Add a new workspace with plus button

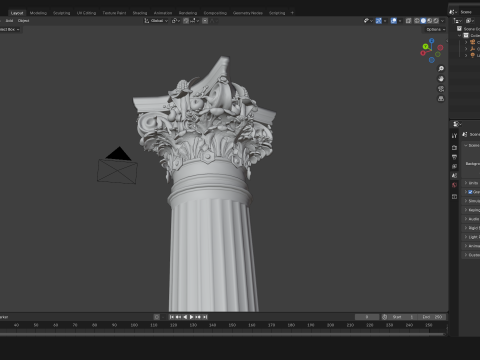[292, 13]
